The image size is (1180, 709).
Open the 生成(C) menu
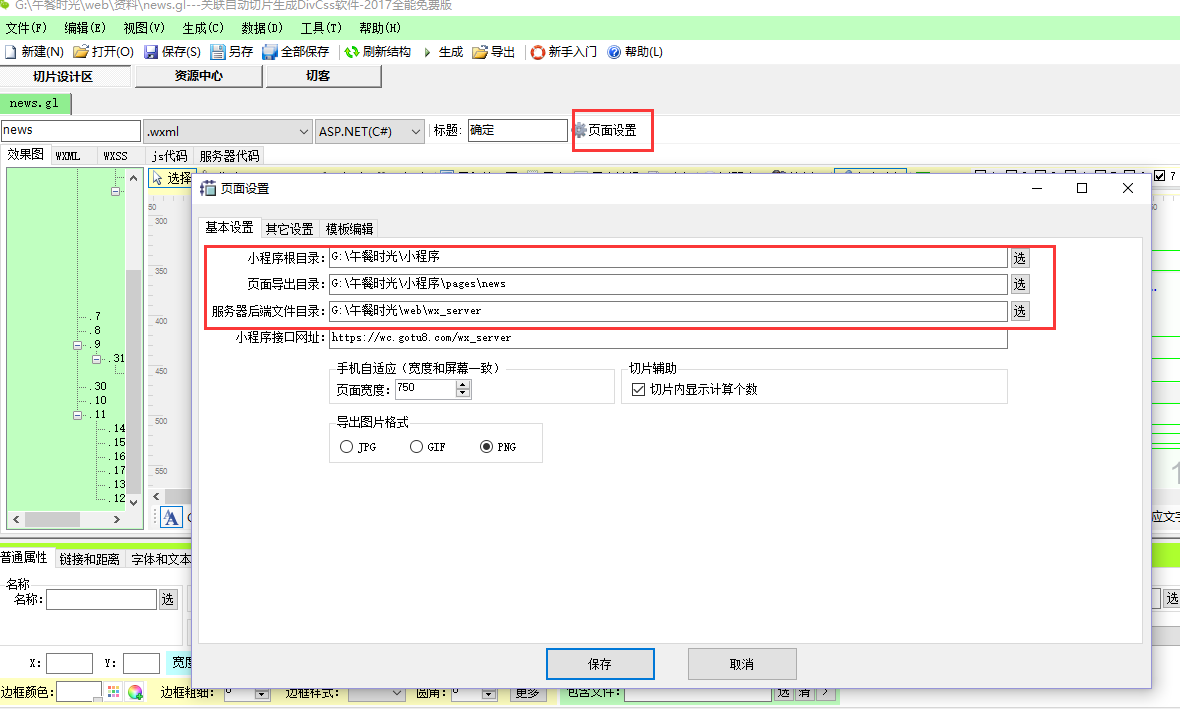point(203,28)
